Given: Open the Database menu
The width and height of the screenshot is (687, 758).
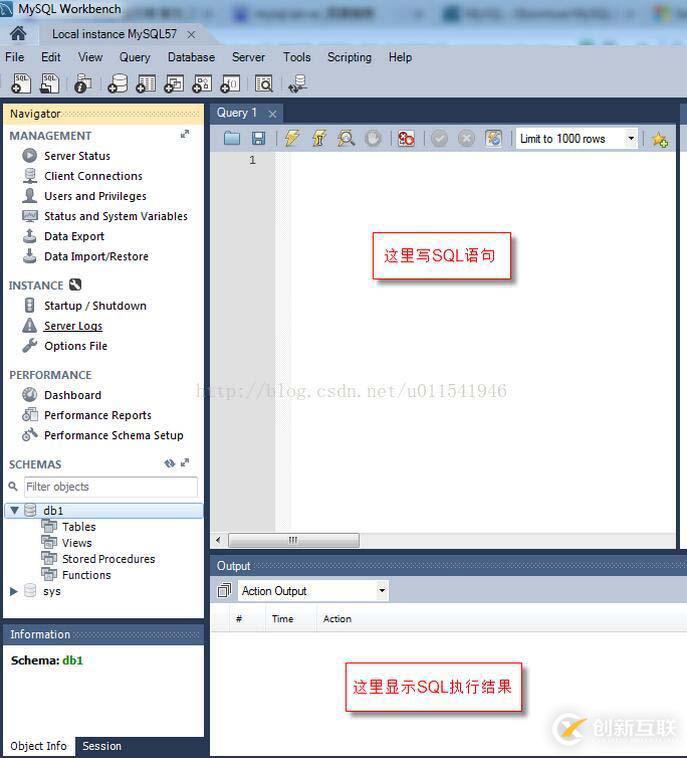Looking at the screenshot, I should [191, 57].
